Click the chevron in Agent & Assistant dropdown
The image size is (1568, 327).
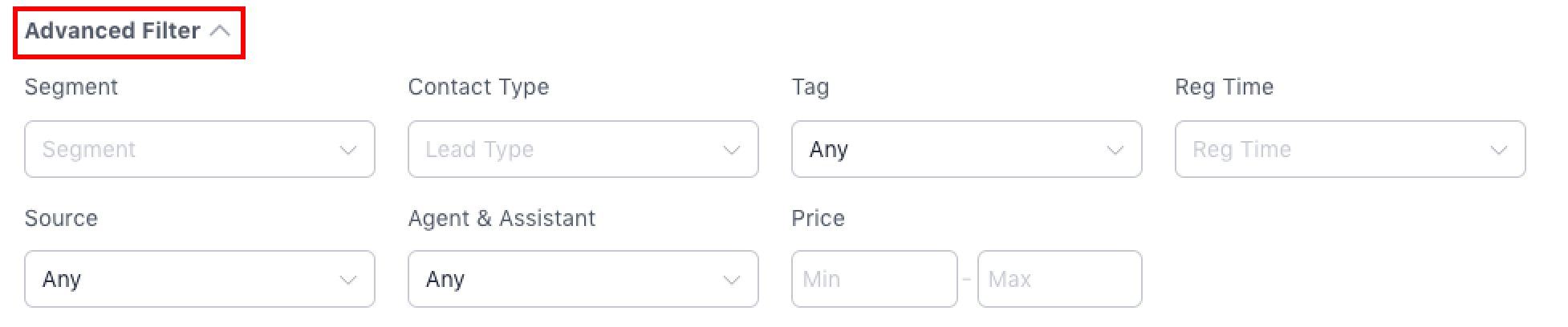click(732, 280)
